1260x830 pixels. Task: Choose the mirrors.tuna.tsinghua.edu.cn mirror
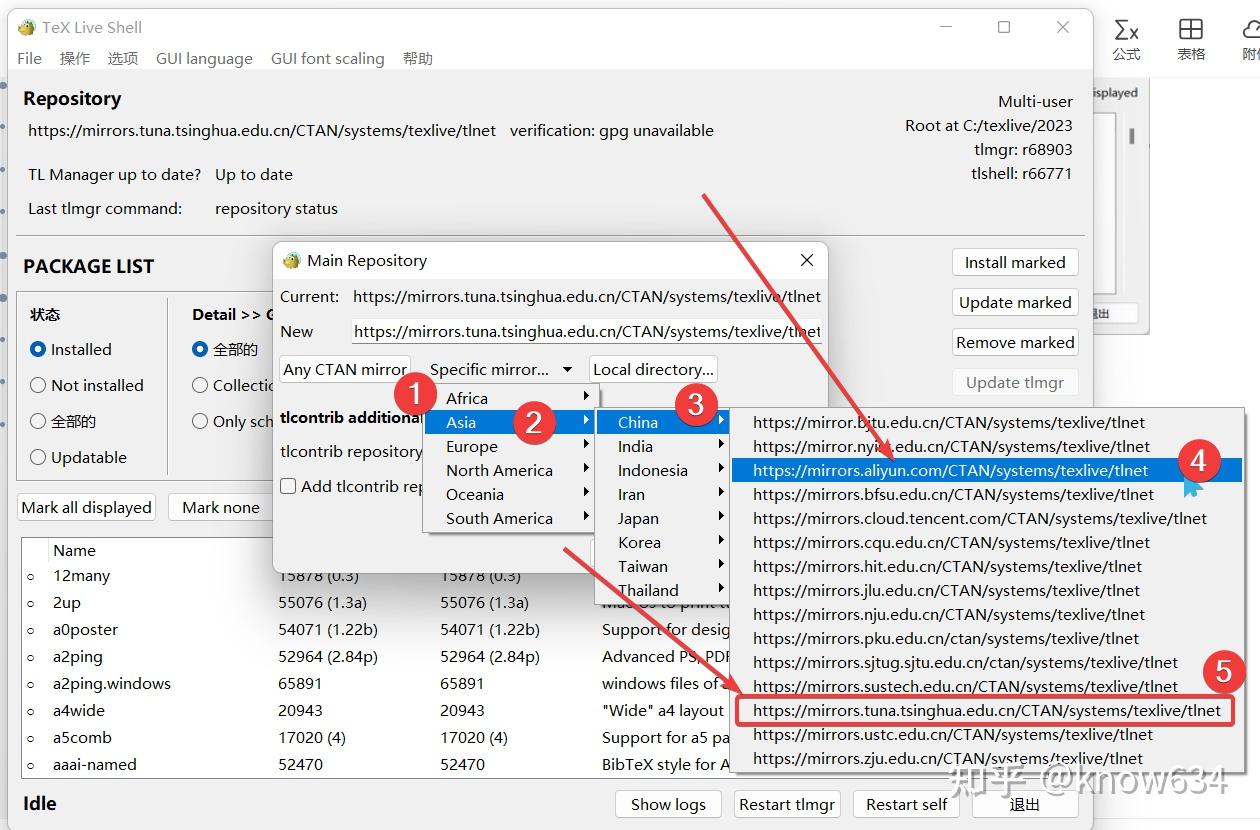coord(986,710)
